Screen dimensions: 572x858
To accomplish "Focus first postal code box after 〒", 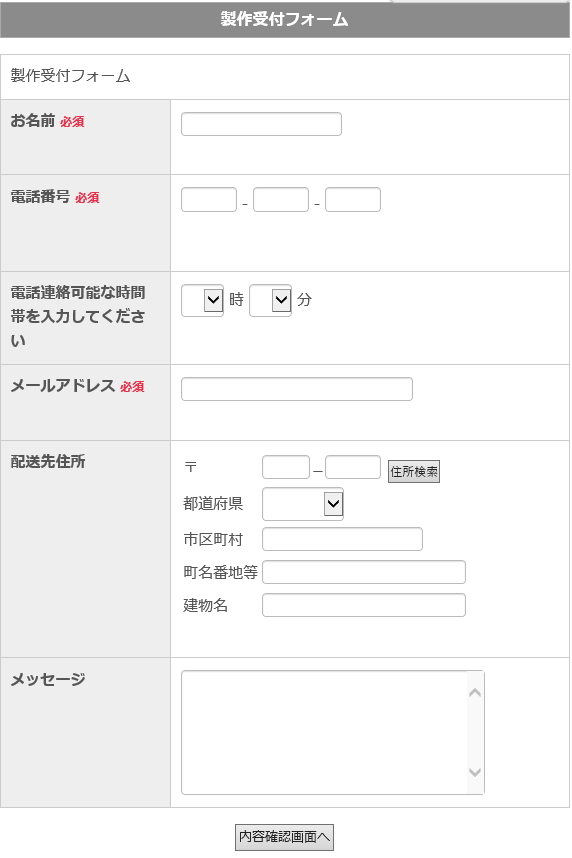I will point(286,467).
